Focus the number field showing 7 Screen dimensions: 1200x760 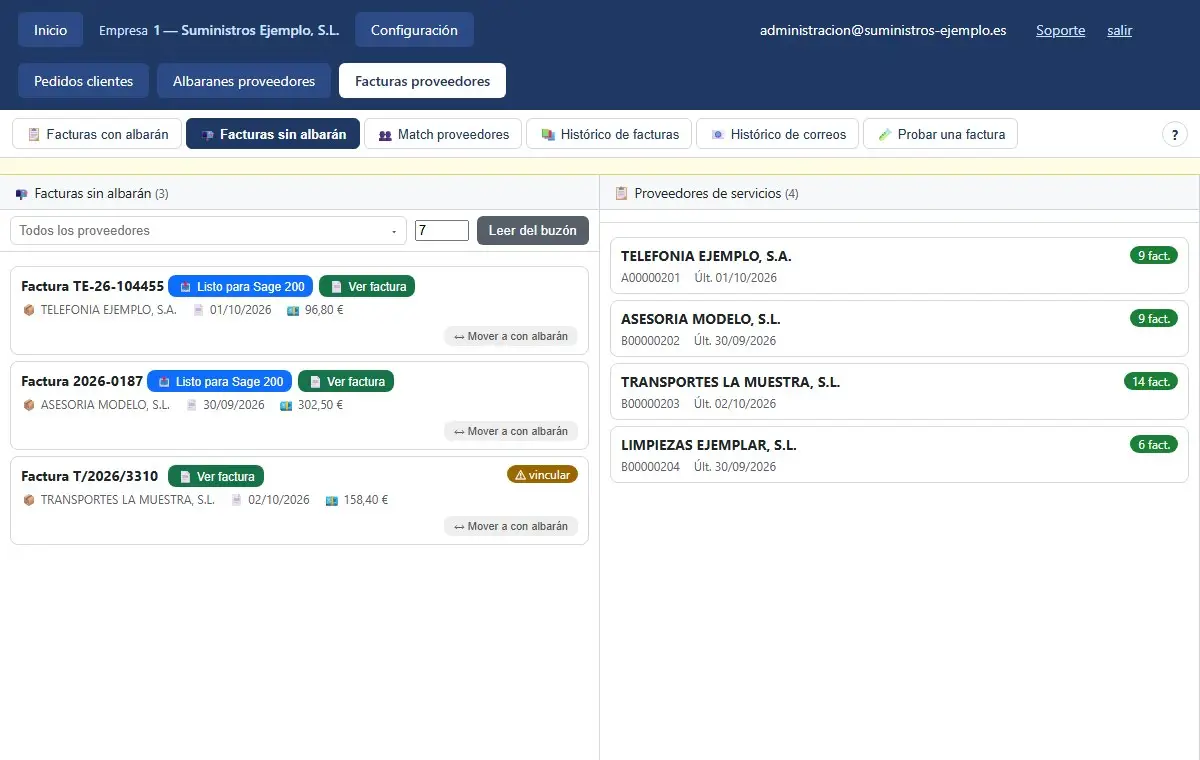click(442, 230)
